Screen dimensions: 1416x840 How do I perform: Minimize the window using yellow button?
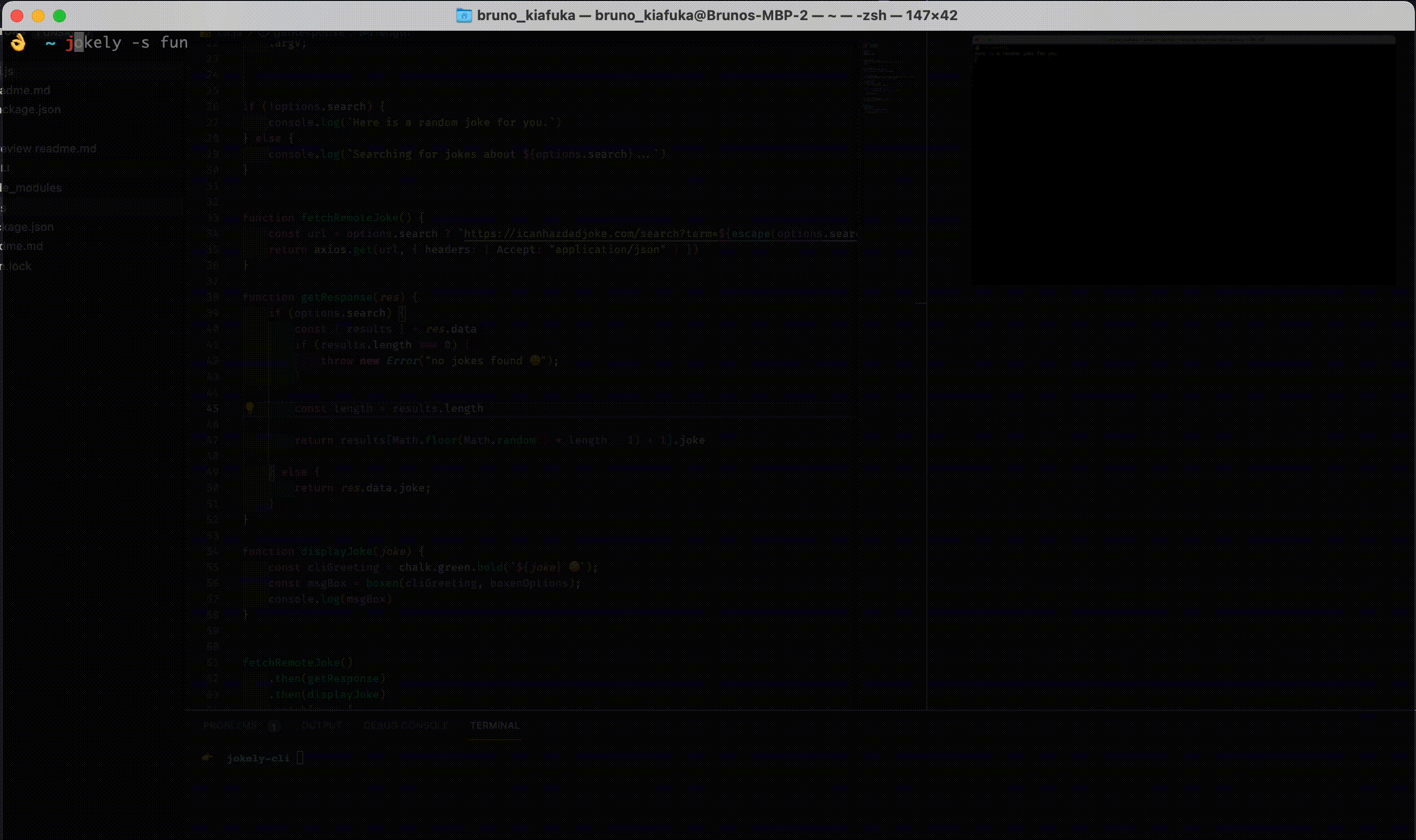[x=38, y=16]
